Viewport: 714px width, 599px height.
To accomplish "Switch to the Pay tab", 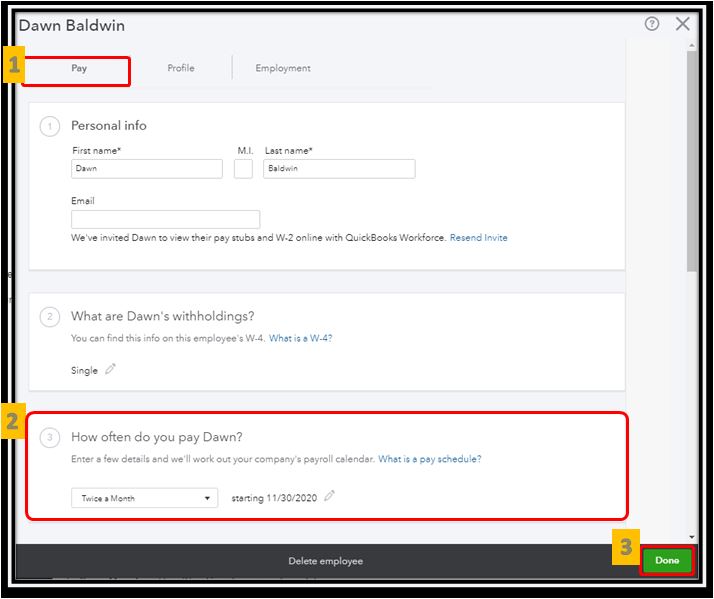I will (79, 68).
